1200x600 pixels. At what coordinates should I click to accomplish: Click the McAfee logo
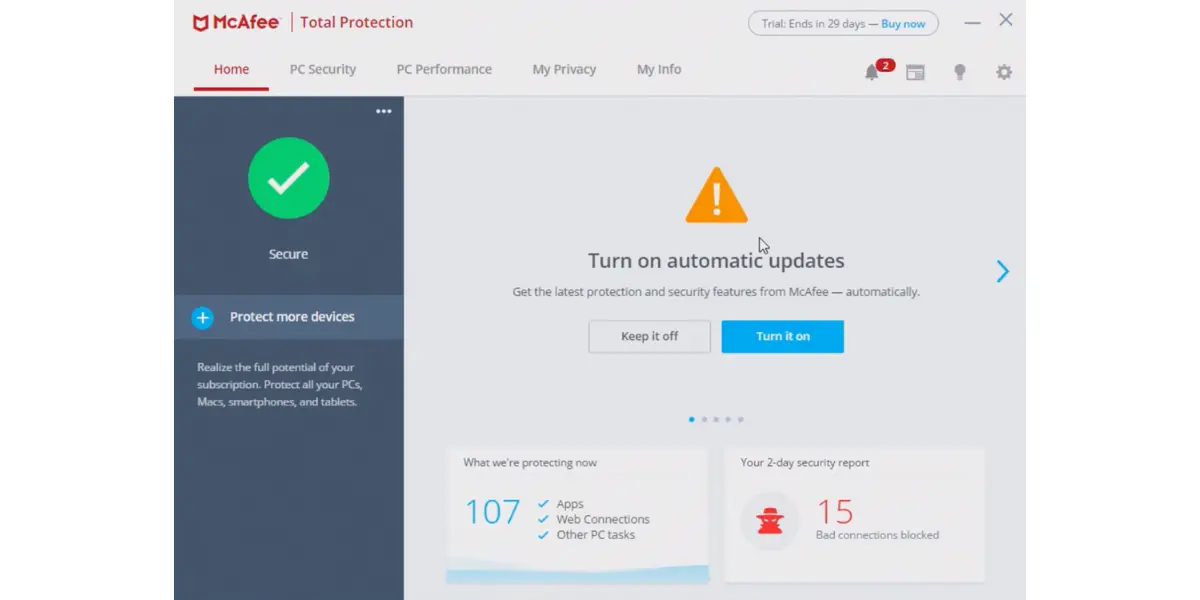[x=236, y=22]
